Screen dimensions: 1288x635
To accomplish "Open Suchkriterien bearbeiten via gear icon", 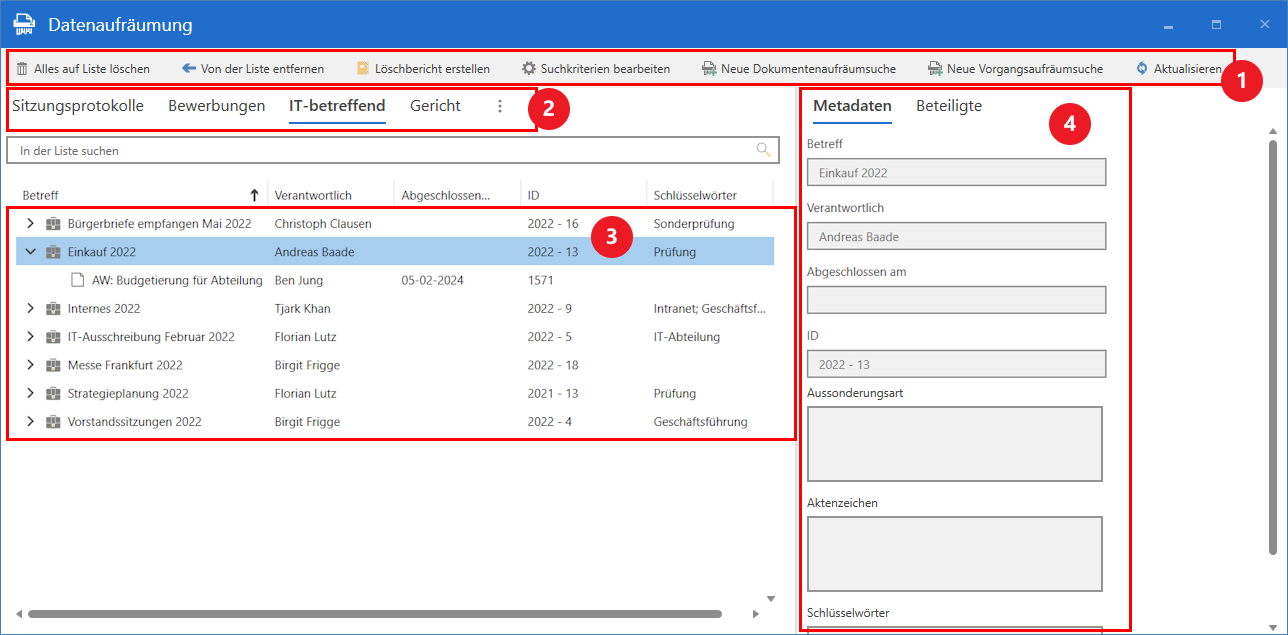I will tap(529, 69).
